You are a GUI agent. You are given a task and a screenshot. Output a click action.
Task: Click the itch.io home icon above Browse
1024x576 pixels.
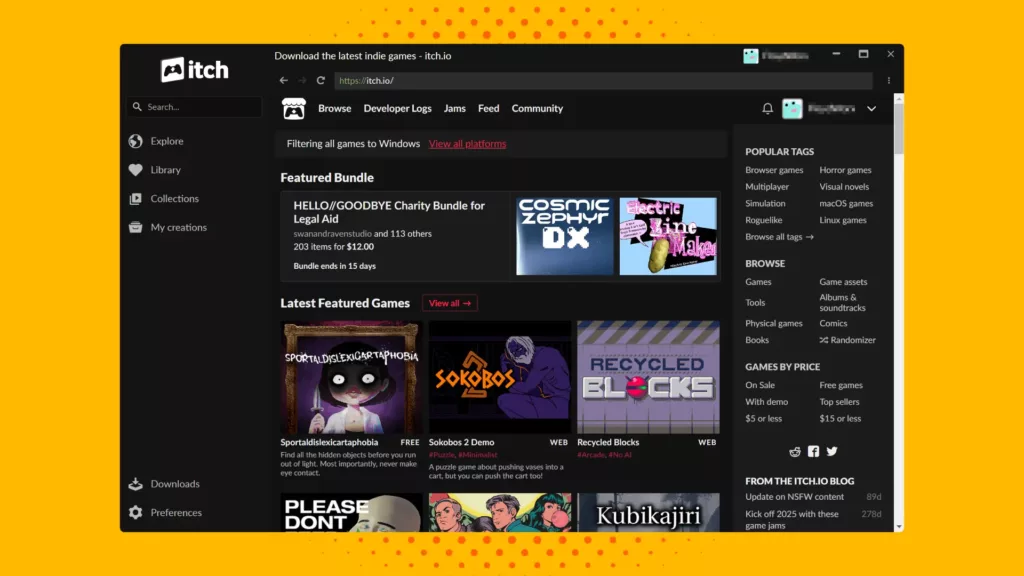(x=294, y=107)
